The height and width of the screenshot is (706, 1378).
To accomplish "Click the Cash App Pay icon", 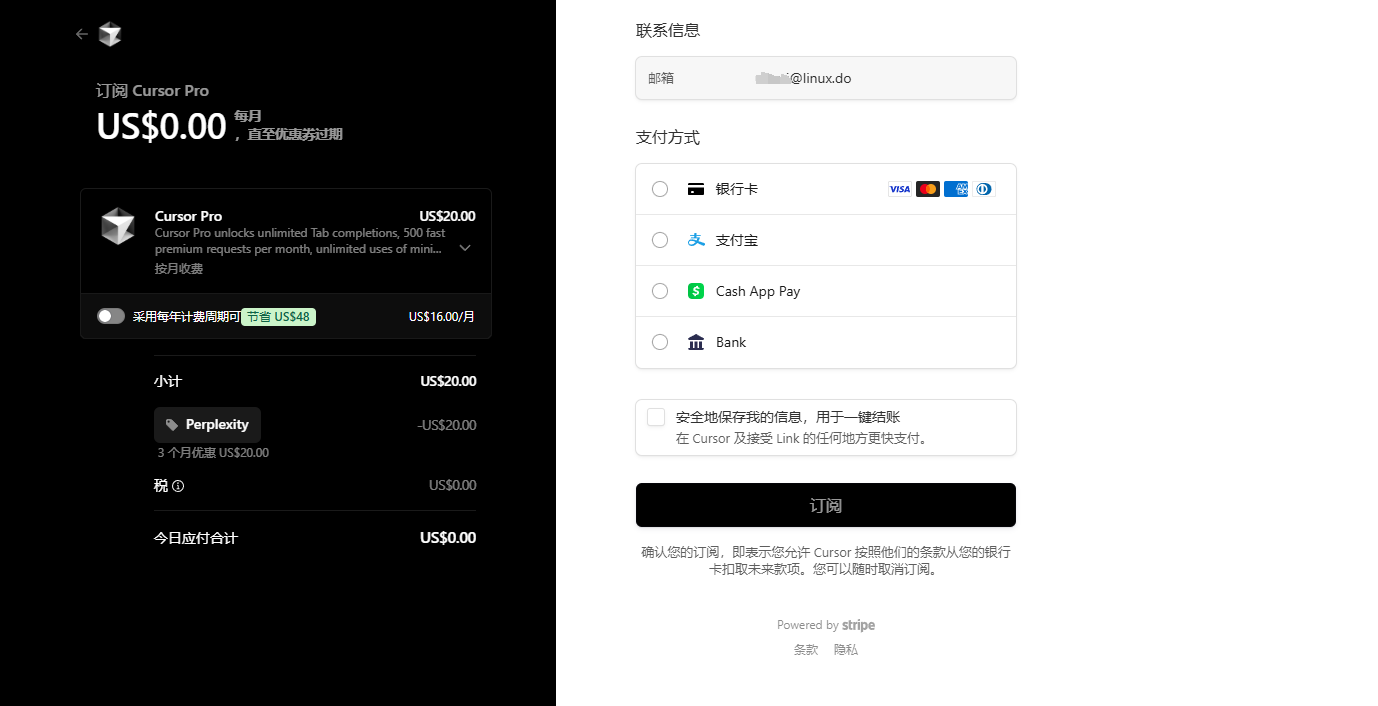I will click(696, 291).
